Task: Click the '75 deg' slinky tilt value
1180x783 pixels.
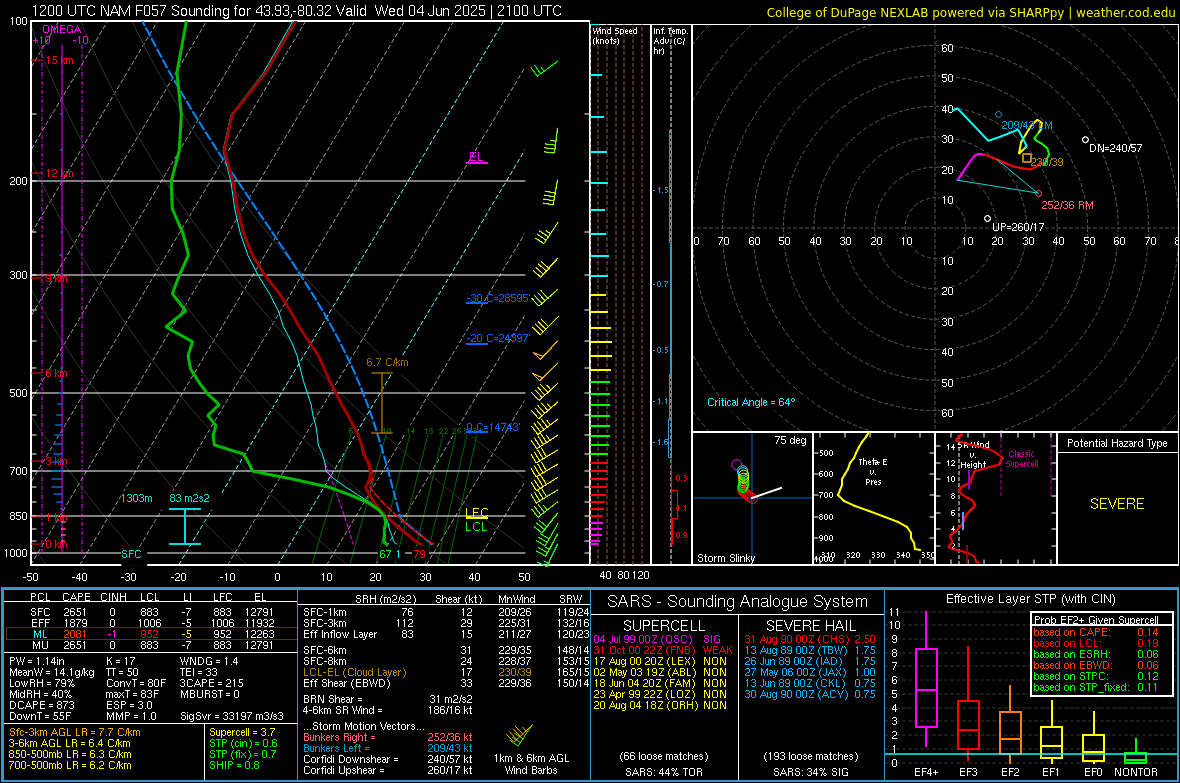Action: click(790, 440)
